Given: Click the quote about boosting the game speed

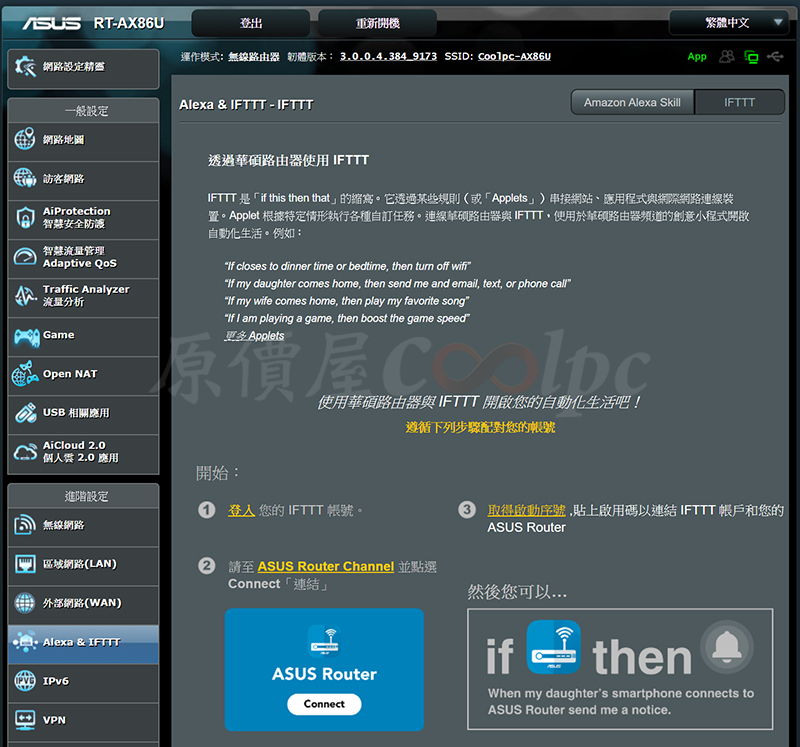Looking at the screenshot, I should (x=347, y=318).
